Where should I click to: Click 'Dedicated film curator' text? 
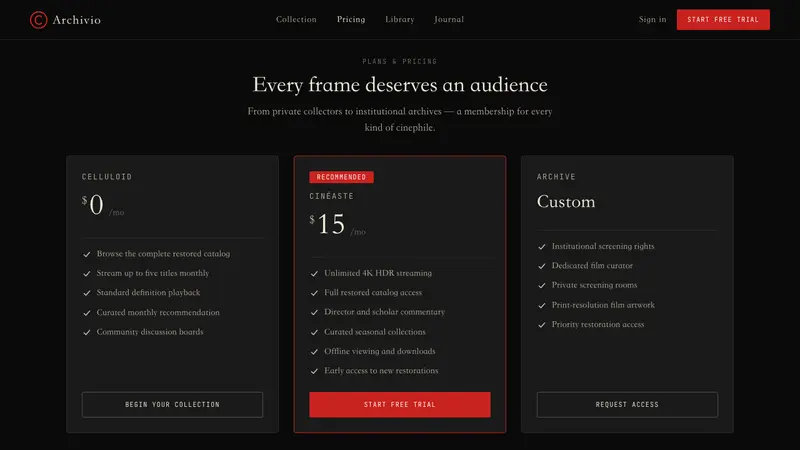(592, 265)
